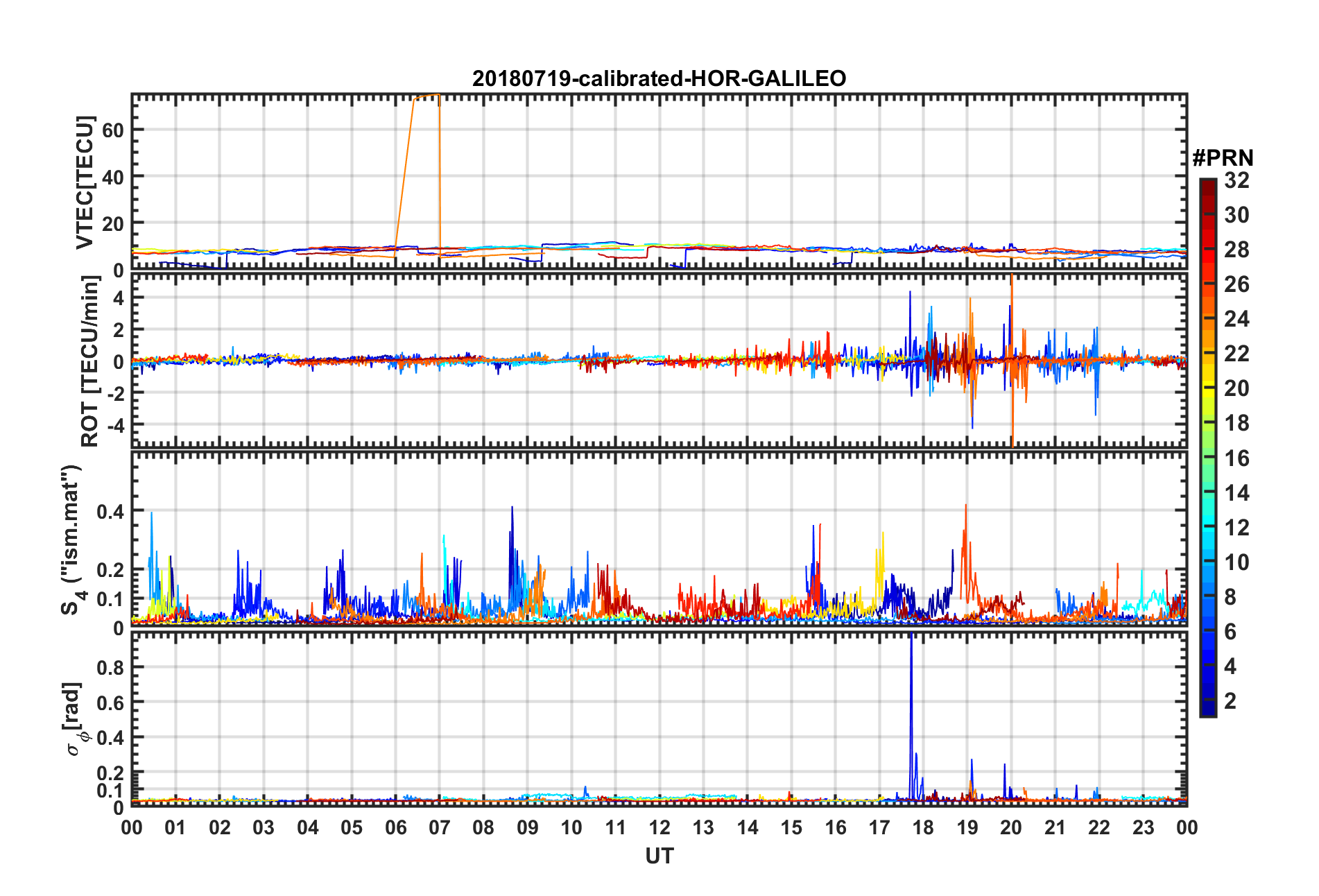Click the "UT" x-axis label
The image size is (1319, 896).
point(659,856)
